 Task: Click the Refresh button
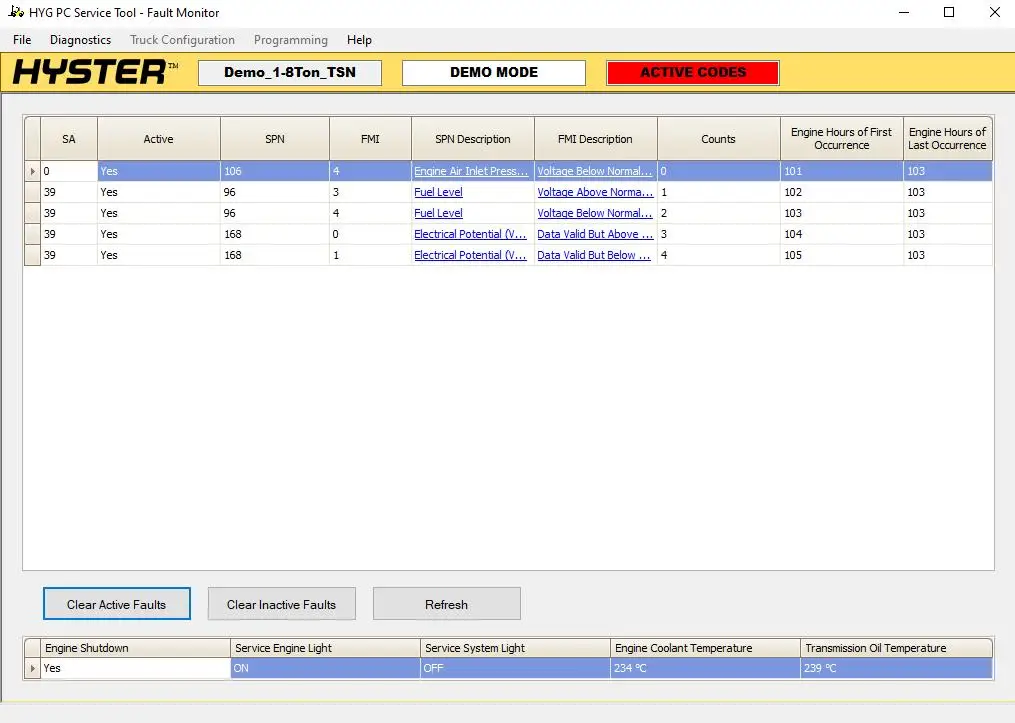[x=446, y=604]
